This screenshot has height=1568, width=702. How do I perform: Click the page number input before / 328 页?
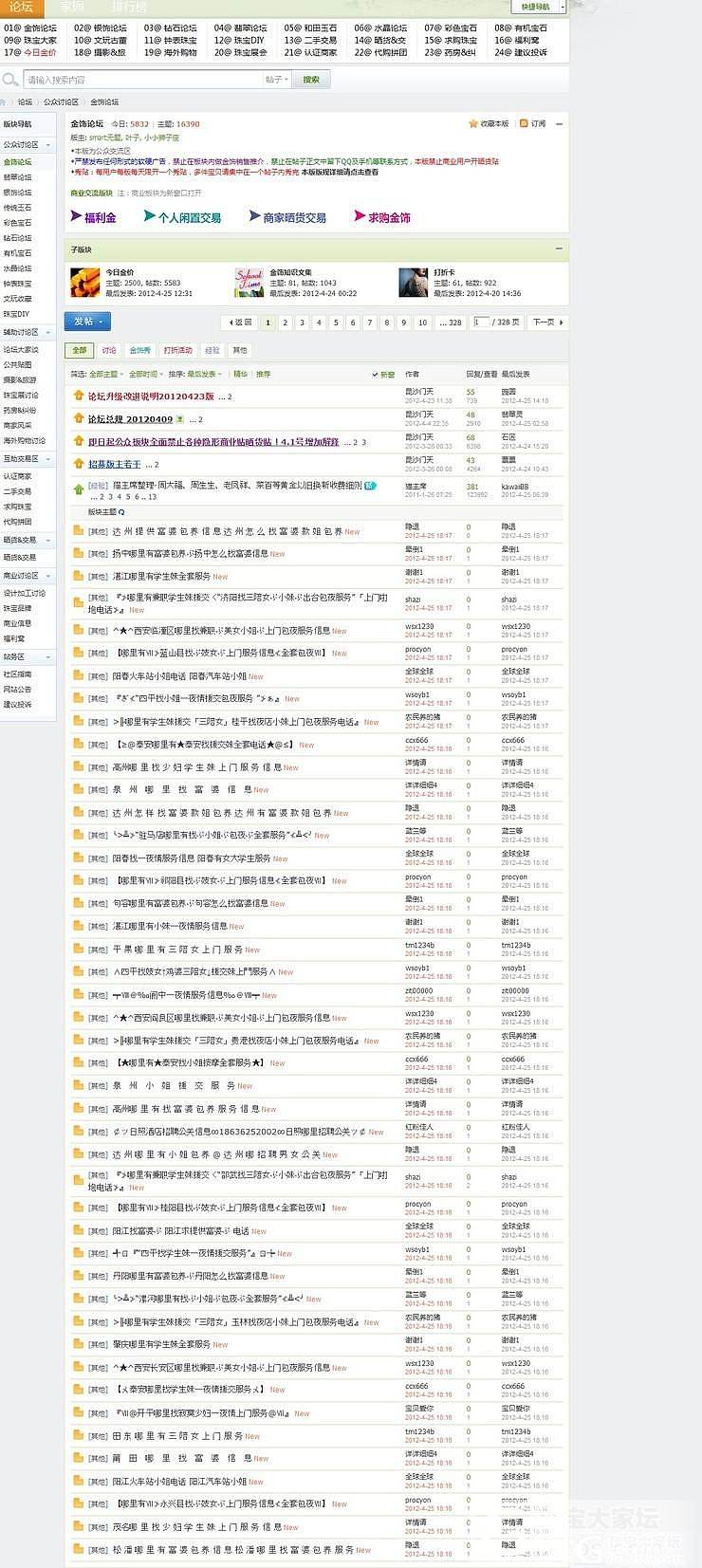(480, 323)
